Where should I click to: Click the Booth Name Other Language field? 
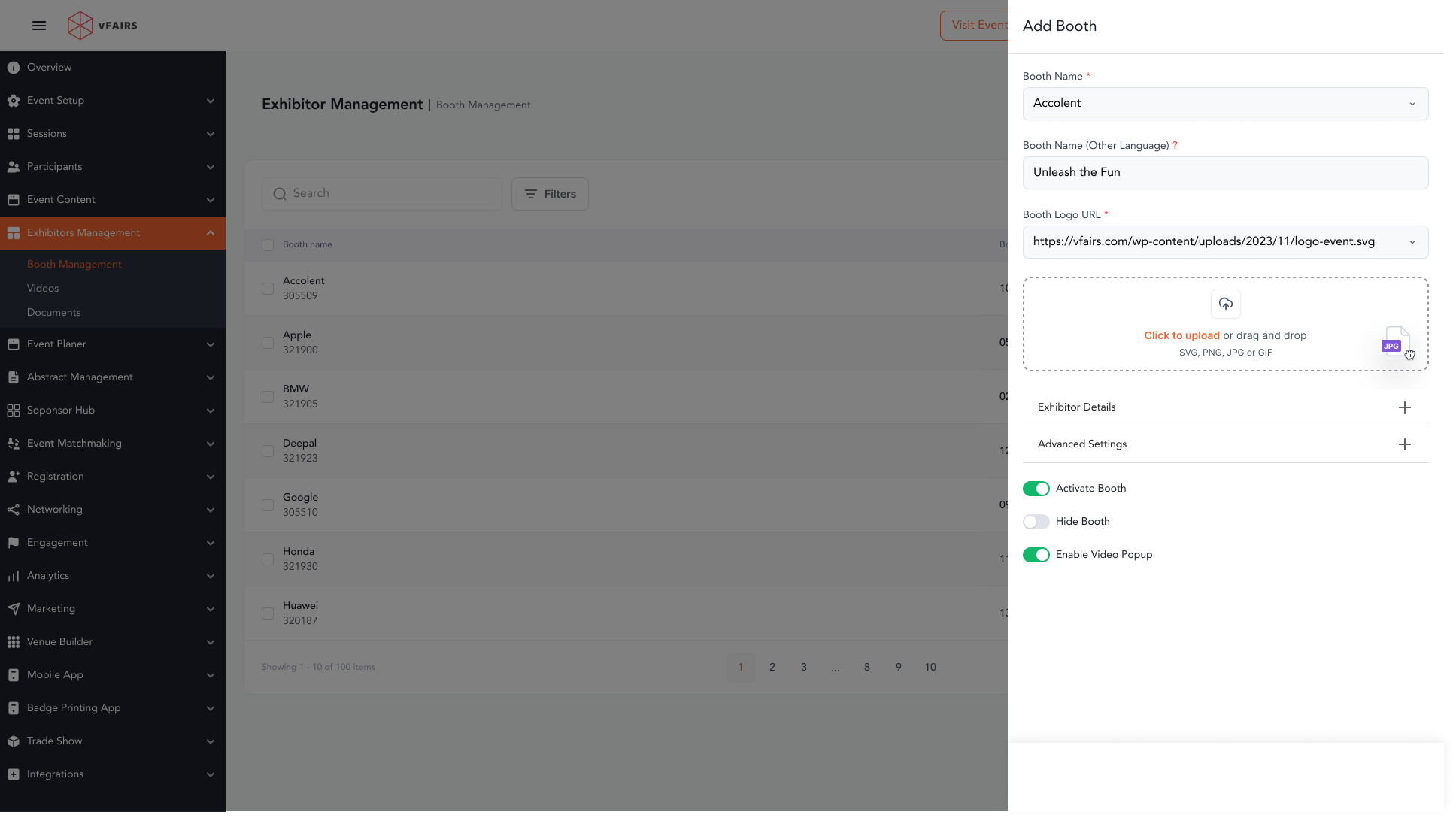(x=1224, y=173)
